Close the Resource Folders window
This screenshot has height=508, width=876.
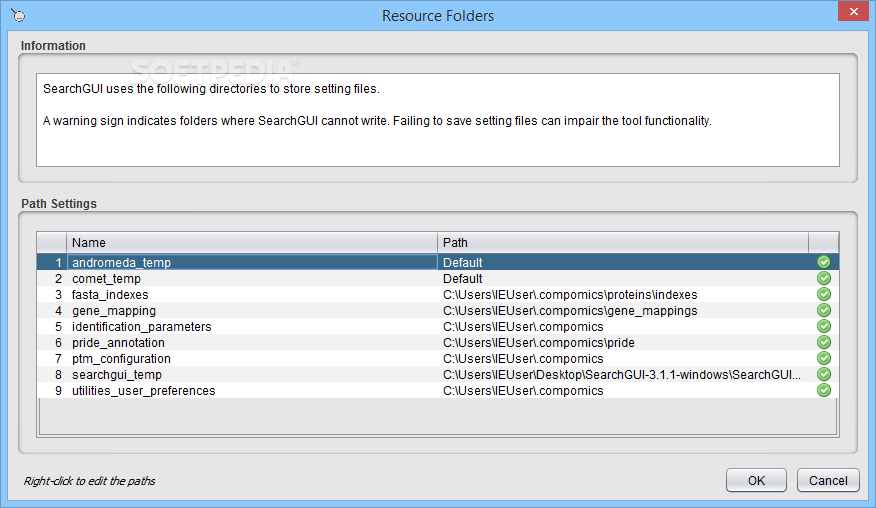pyautogui.click(x=853, y=11)
